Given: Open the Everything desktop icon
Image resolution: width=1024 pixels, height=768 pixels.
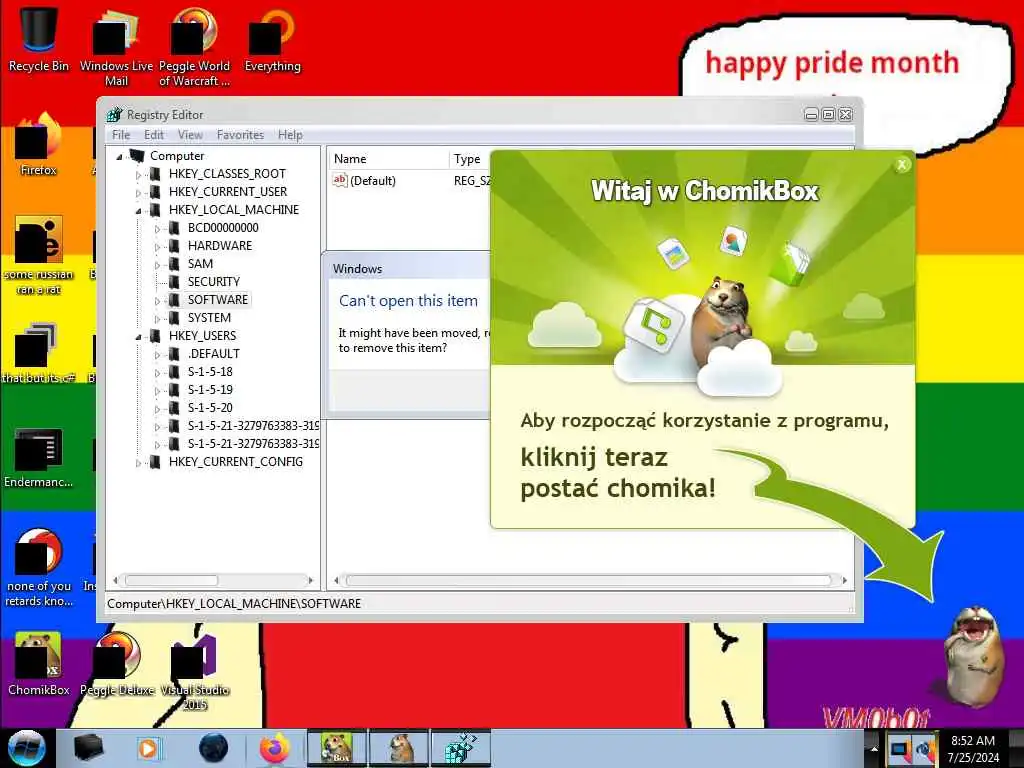Looking at the screenshot, I should [272, 39].
